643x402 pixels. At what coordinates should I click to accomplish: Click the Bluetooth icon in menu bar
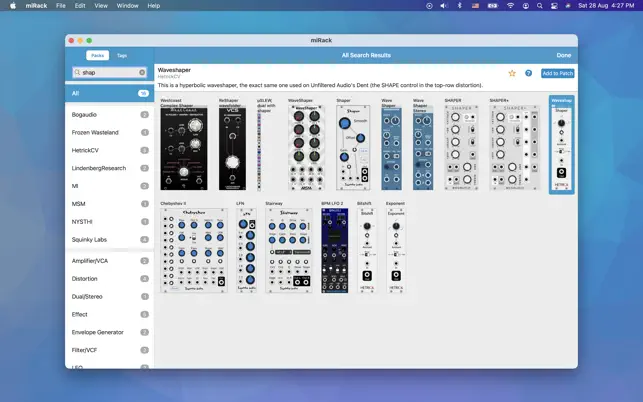(x=459, y=6)
